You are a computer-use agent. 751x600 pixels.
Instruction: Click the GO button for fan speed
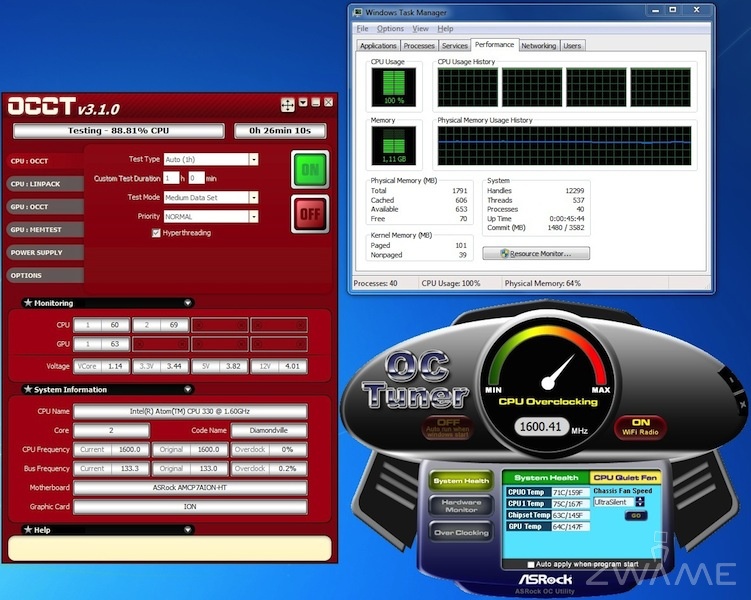click(636, 516)
